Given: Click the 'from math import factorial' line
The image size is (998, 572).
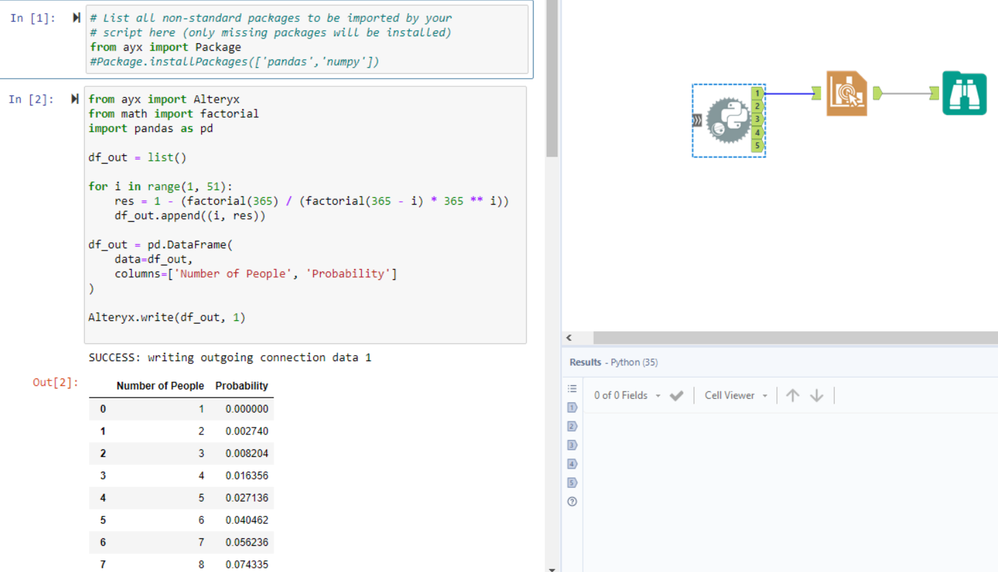Looking at the screenshot, I should (173, 113).
